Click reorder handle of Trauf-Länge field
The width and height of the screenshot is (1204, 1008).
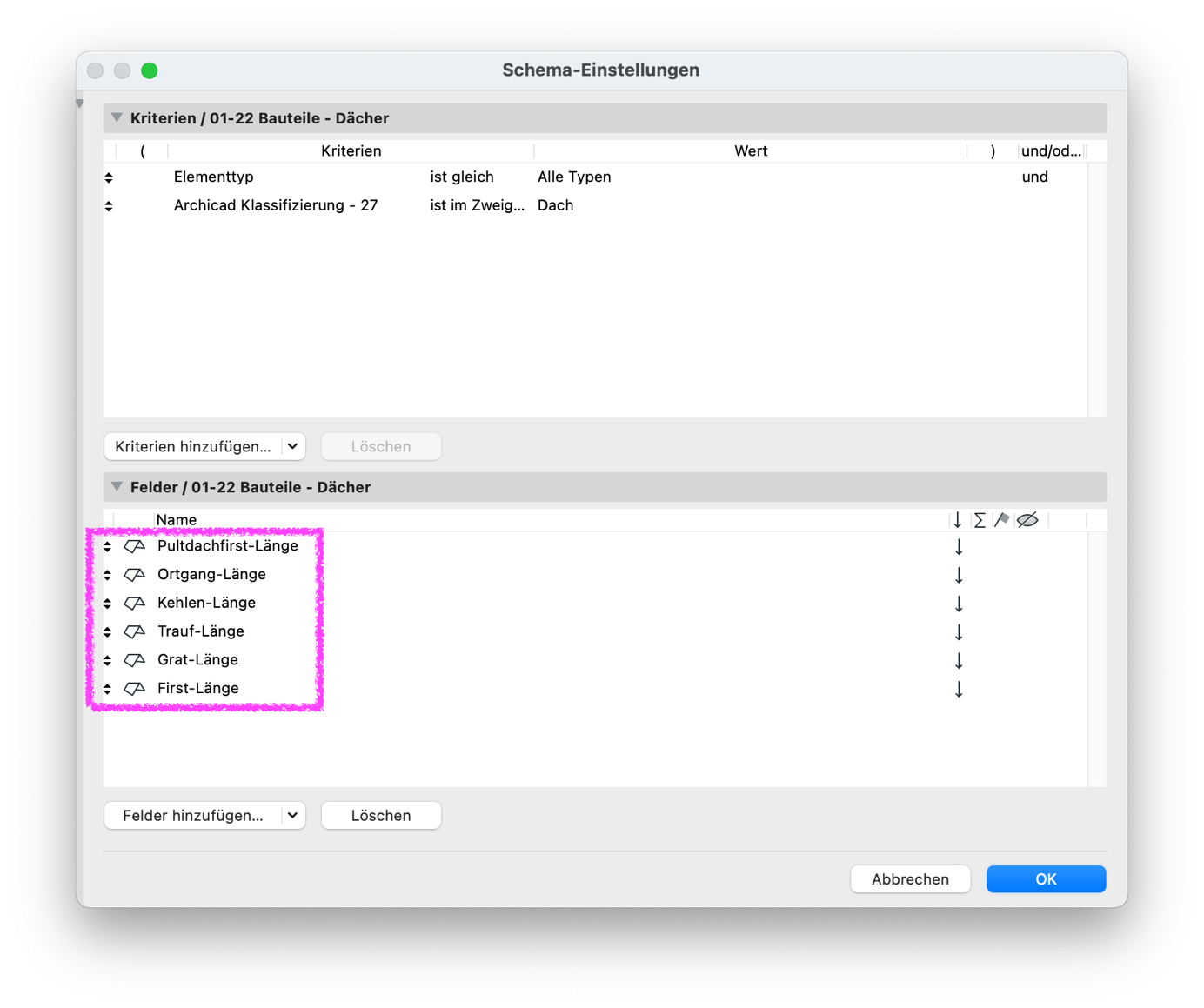[x=108, y=632]
